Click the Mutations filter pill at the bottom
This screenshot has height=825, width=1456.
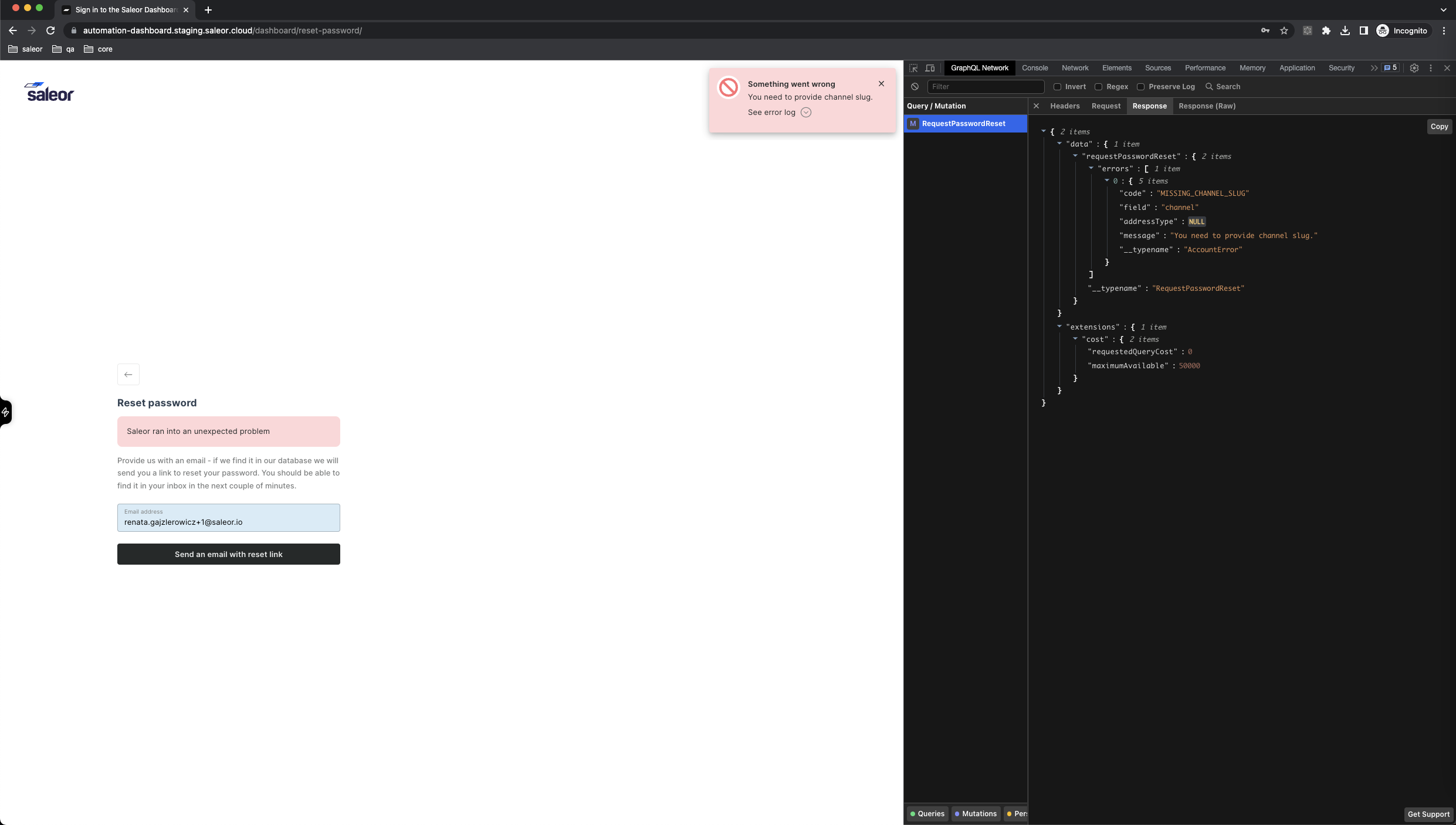coord(976,814)
